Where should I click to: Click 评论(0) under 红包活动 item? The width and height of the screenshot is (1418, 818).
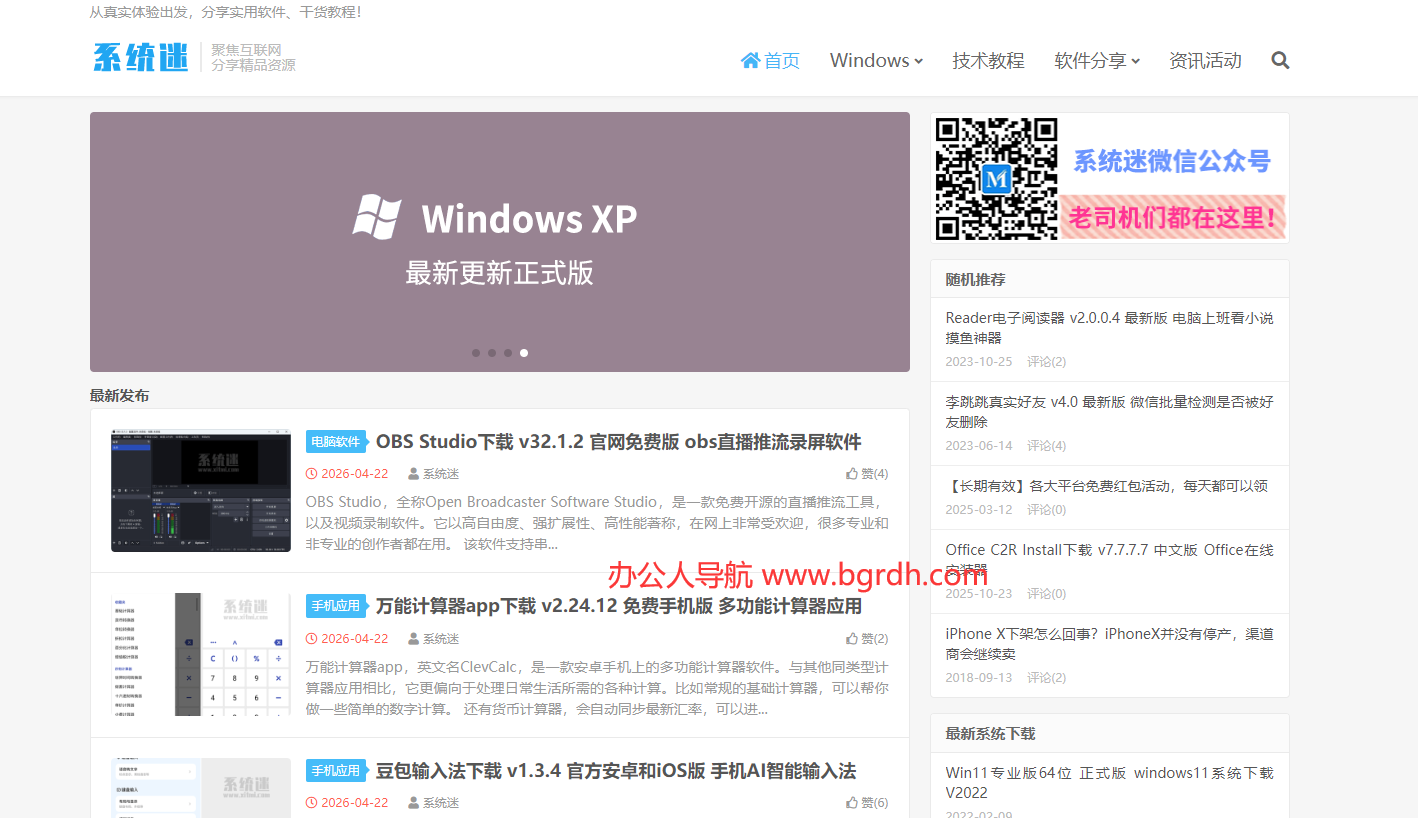(1046, 510)
